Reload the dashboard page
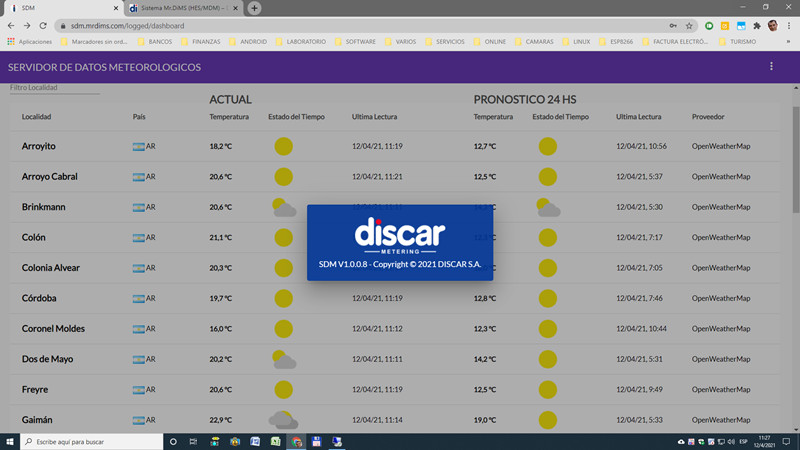The height and width of the screenshot is (450, 800). click(x=43, y=26)
